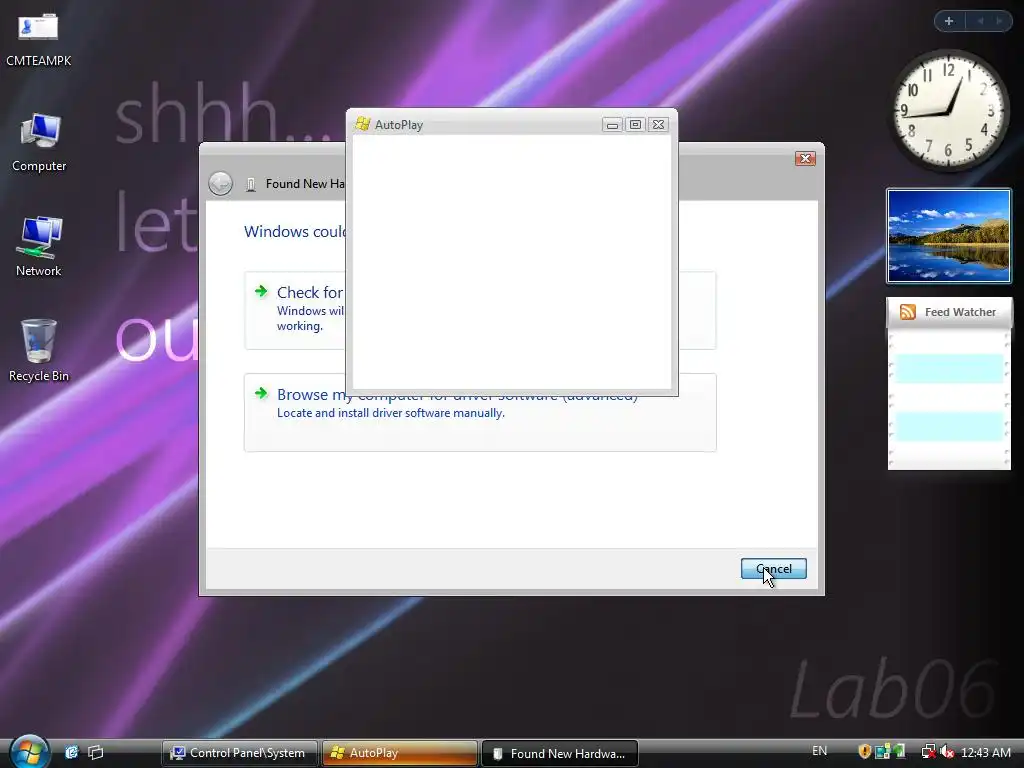
Task: Switch to AutoPlay taskbar button
Action: (400, 752)
